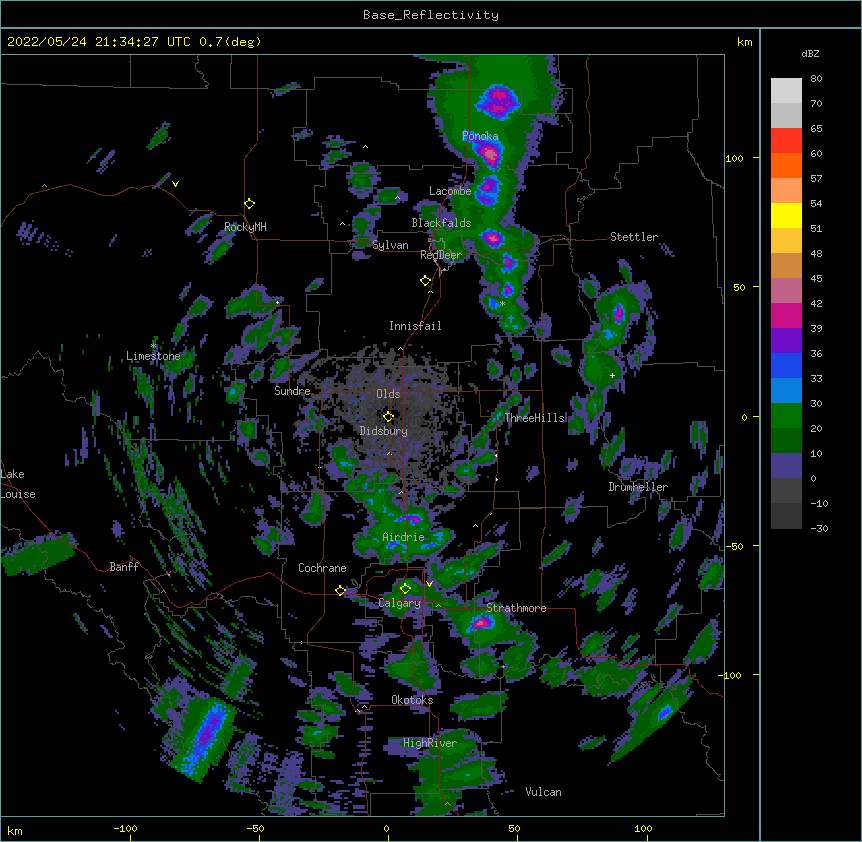Click the bright green 30-20 dBZ legend band
This screenshot has width=862, height=842.
[x=786, y=416]
